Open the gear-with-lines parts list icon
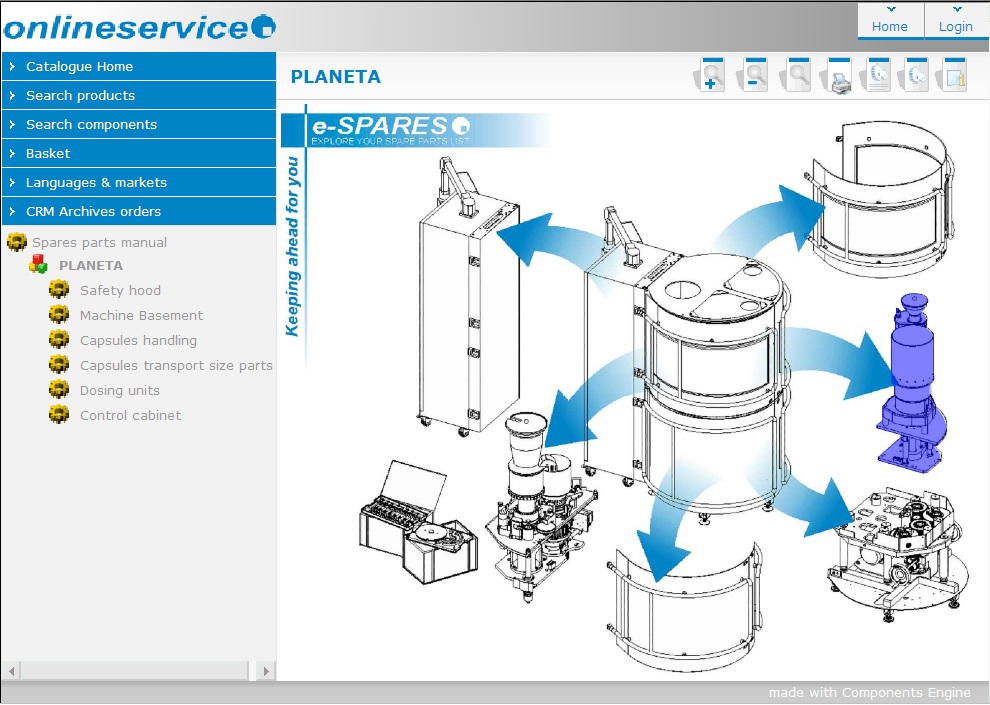 (x=877, y=75)
